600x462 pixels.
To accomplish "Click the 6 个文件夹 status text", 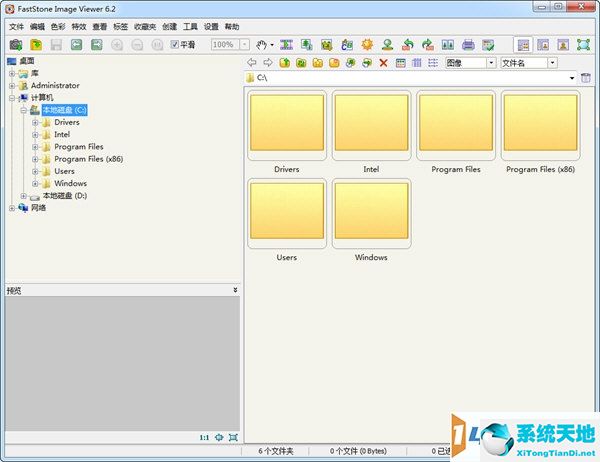I will pyautogui.click(x=276, y=451).
